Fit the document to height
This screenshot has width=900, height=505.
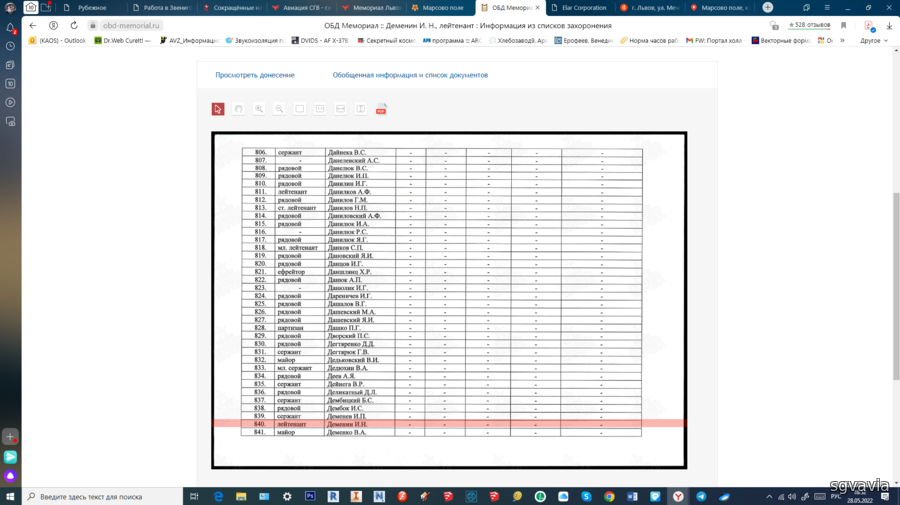click(360, 109)
